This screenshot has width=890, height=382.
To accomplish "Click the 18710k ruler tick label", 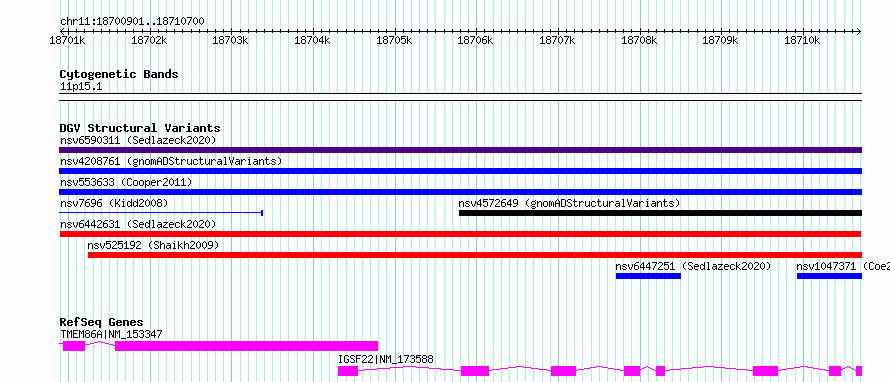I will point(803,41).
